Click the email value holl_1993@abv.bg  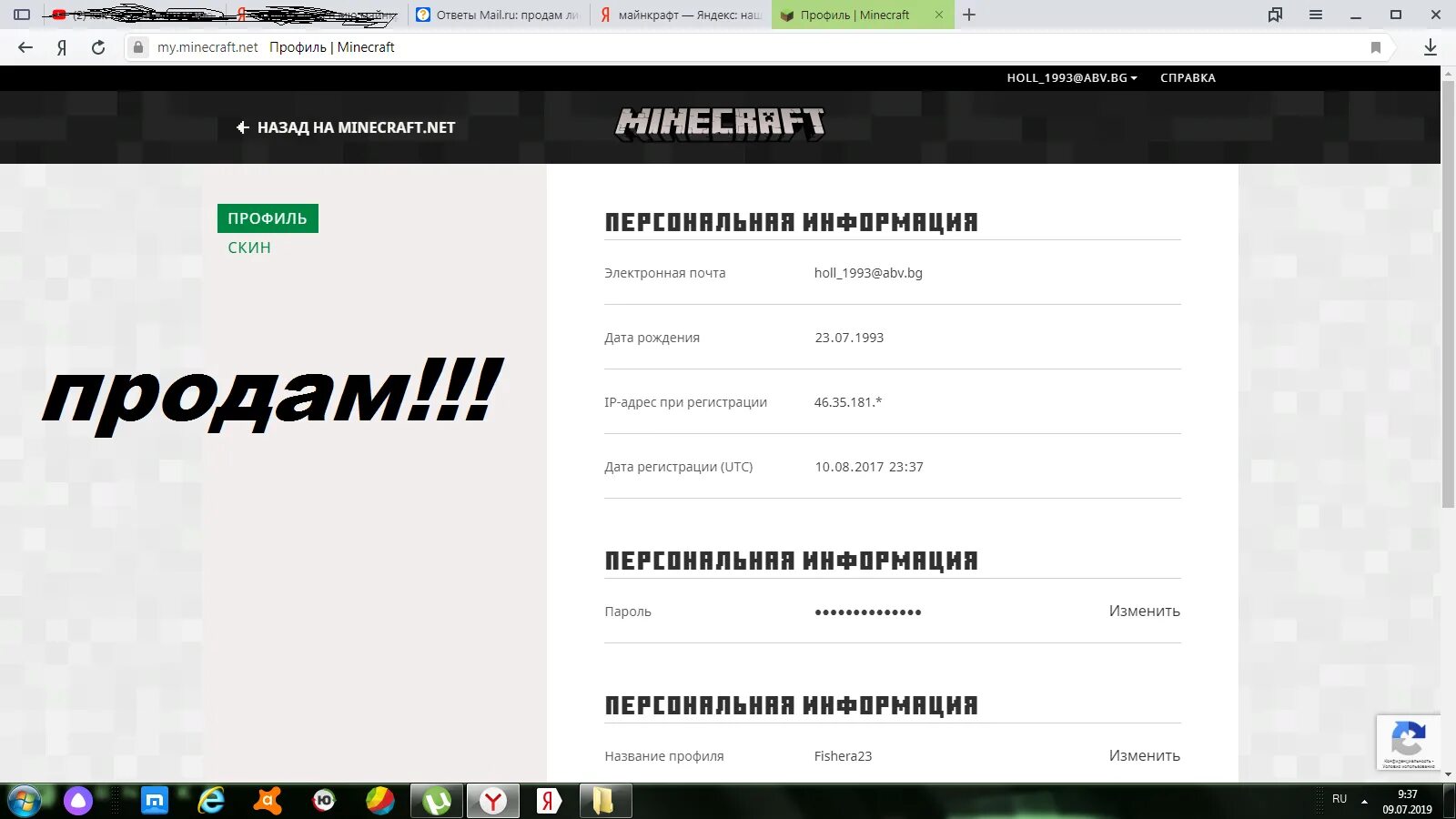click(x=868, y=273)
